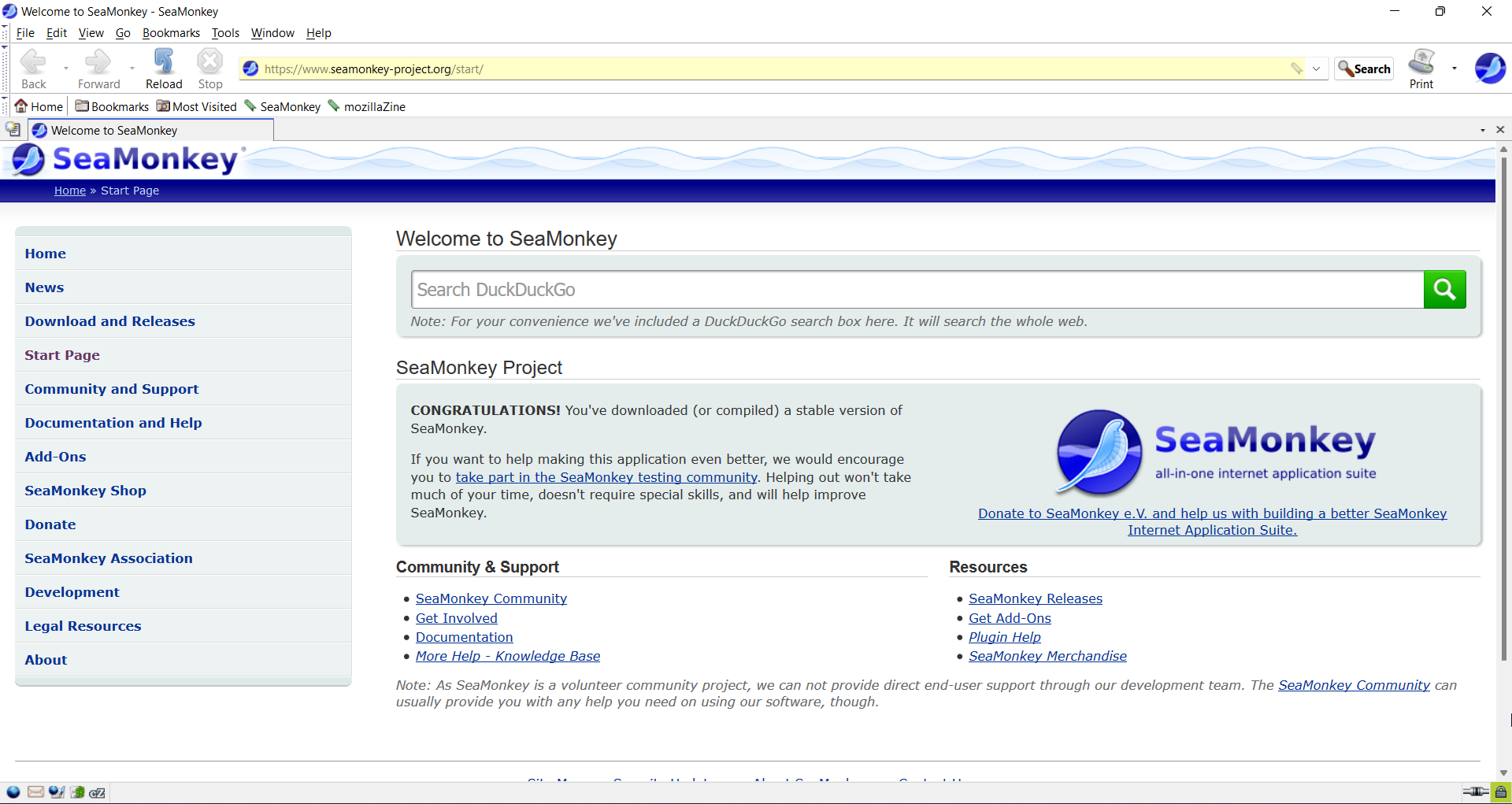This screenshot has width=1512, height=804.
Task: Open Composer from the status bar
Action: pyautogui.click(x=56, y=792)
